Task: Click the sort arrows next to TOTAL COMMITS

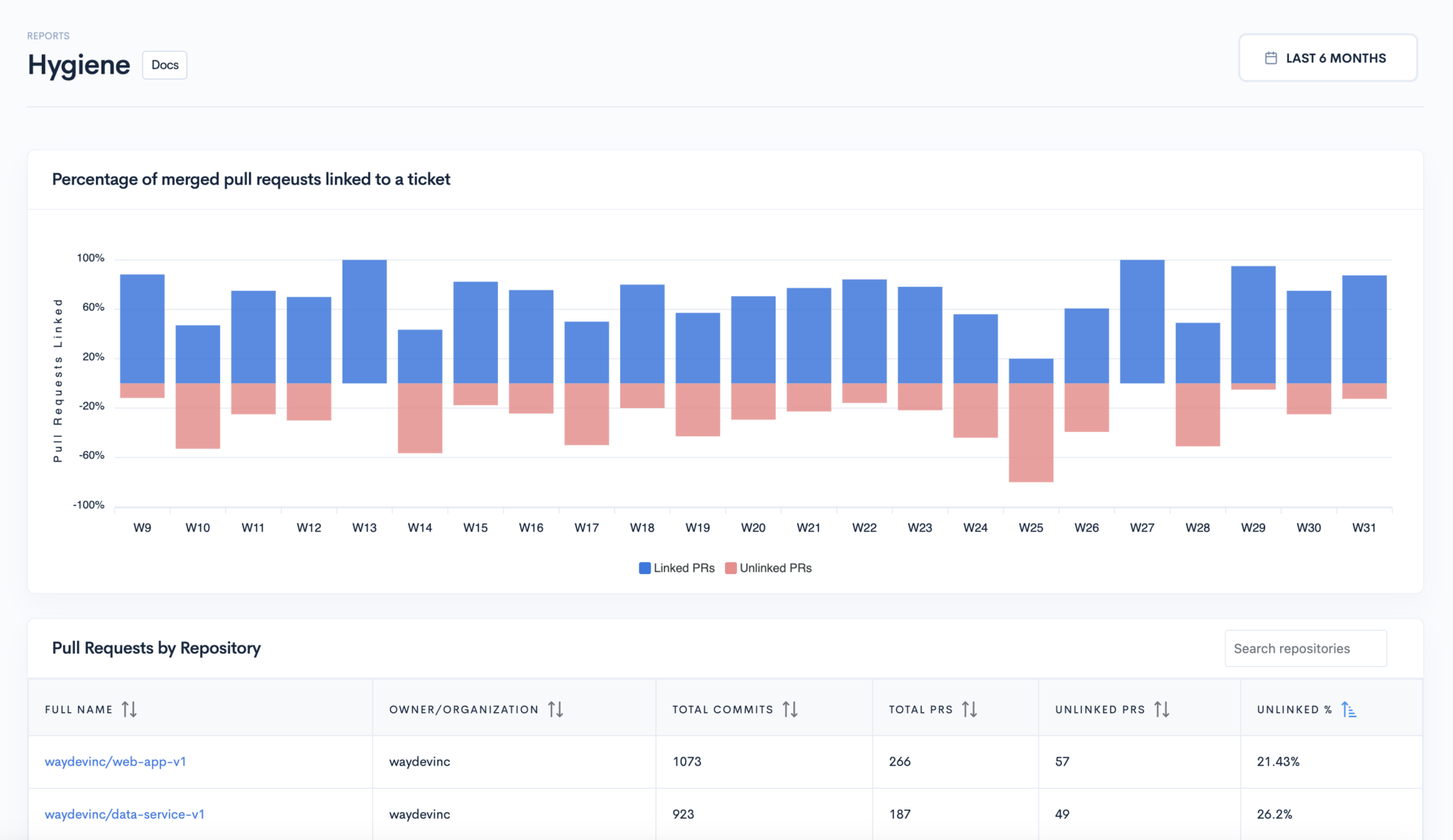Action: pos(790,708)
